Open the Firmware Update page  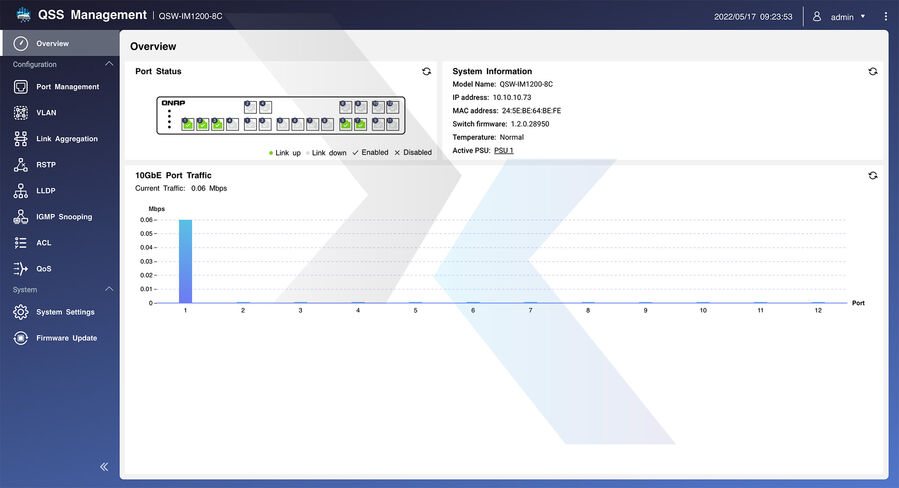coord(66,338)
